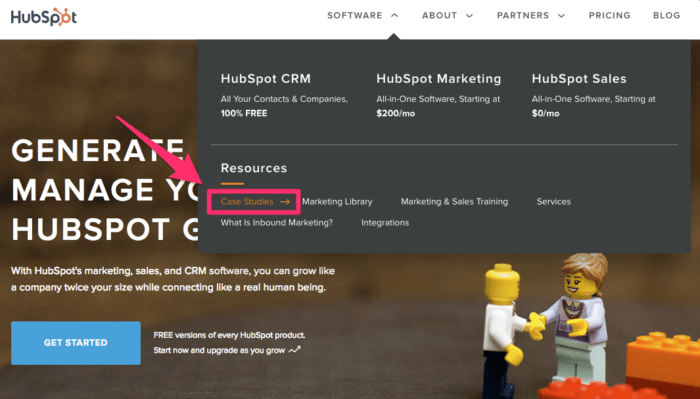This screenshot has height=399, width=700.
Task: Open What Is Inbound Marketing? link
Action: pyautogui.click(x=277, y=223)
